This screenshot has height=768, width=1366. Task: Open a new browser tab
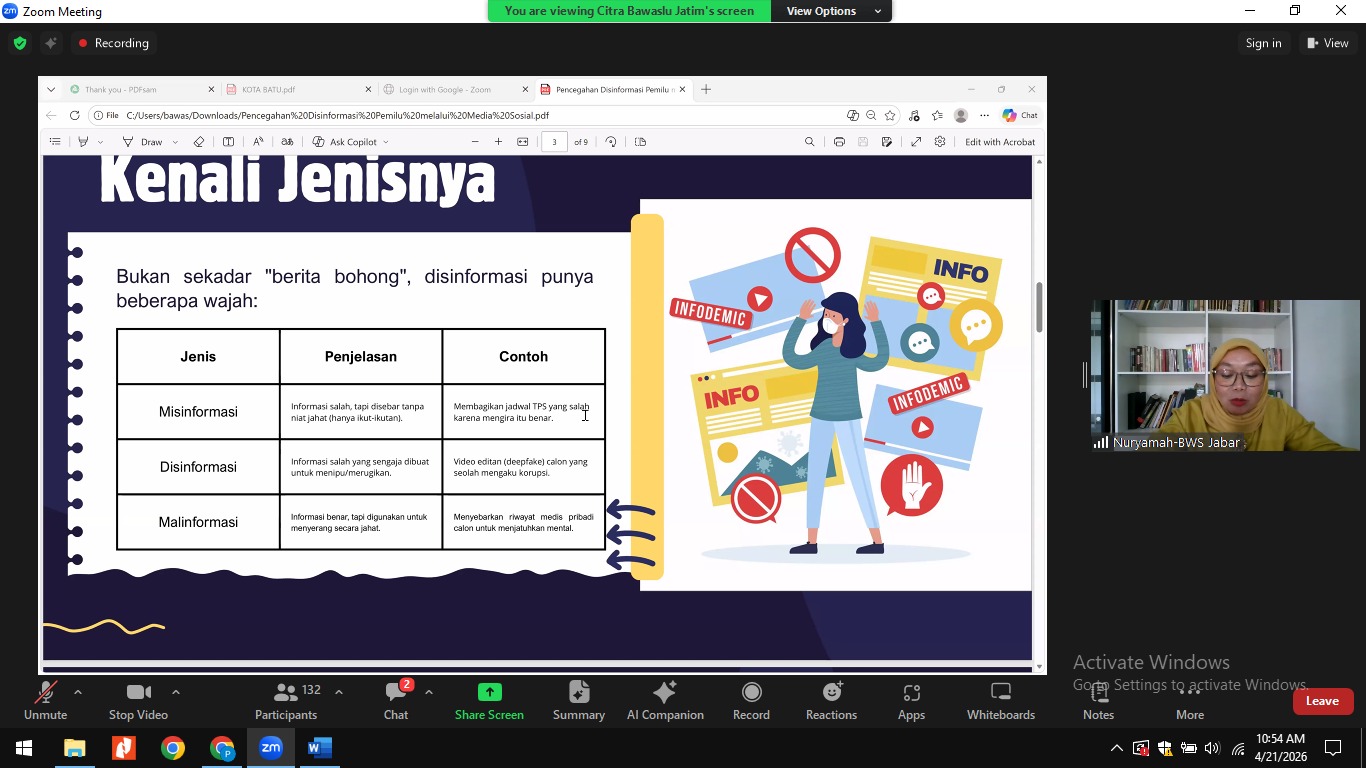(706, 89)
